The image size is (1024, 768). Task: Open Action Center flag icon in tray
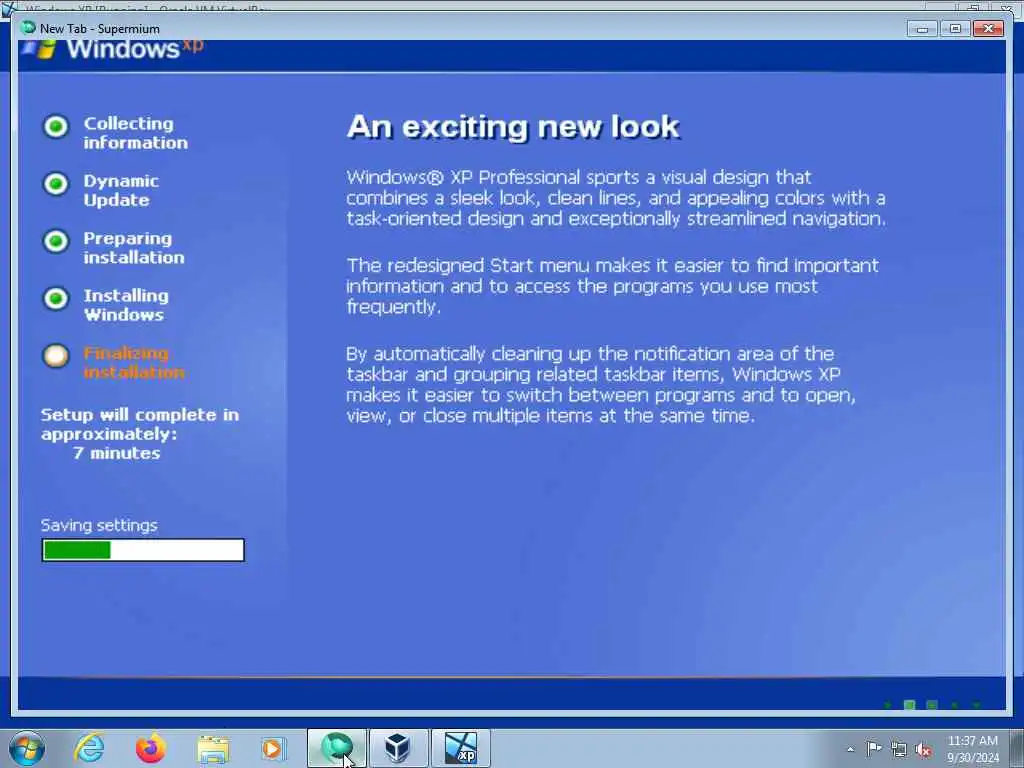click(x=874, y=749)
